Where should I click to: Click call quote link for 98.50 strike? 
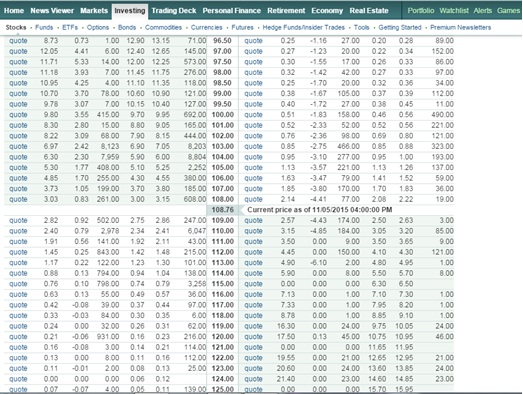coord(18,83)
